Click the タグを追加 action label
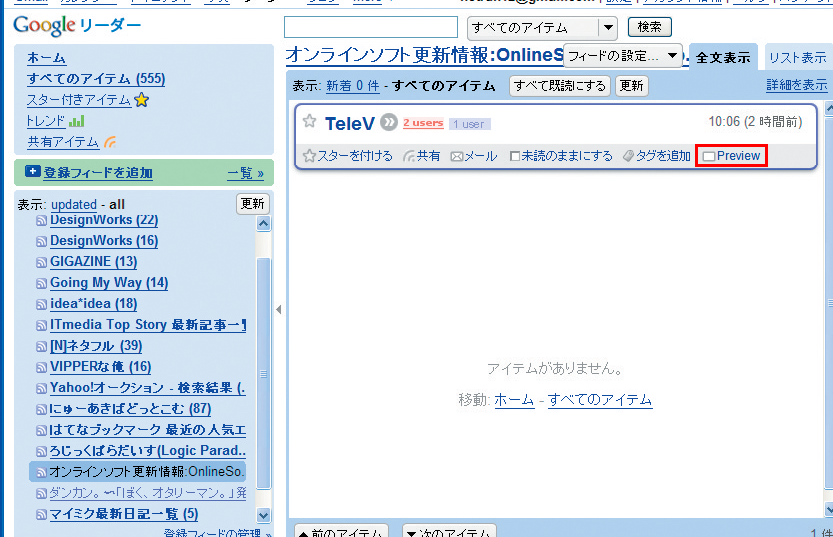Screen dimensions: 833x537 coord(663,156)
